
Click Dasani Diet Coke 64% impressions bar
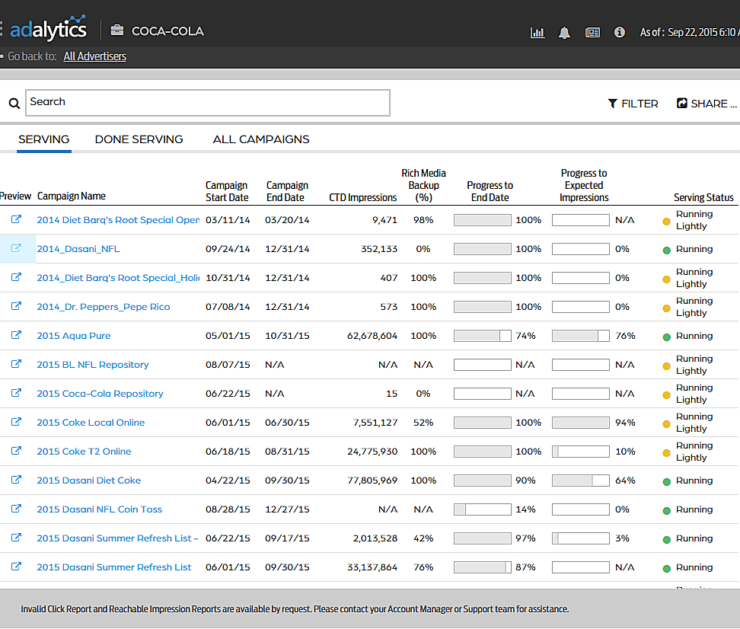click(x=580, y=480)
